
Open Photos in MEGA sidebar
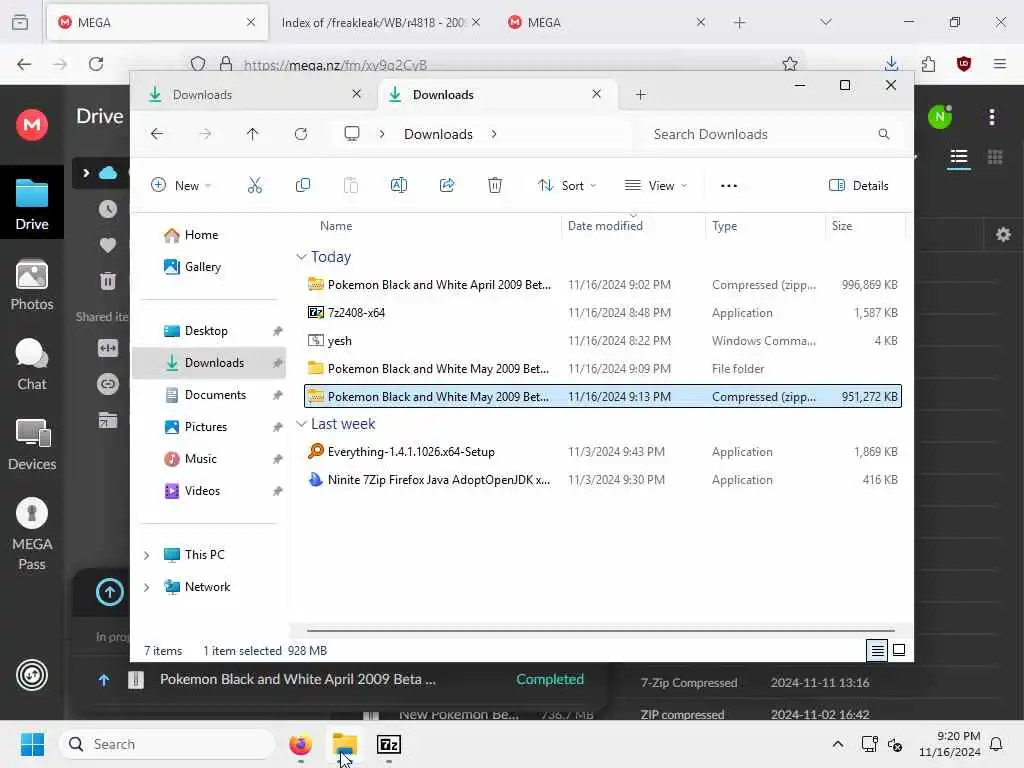32,285
